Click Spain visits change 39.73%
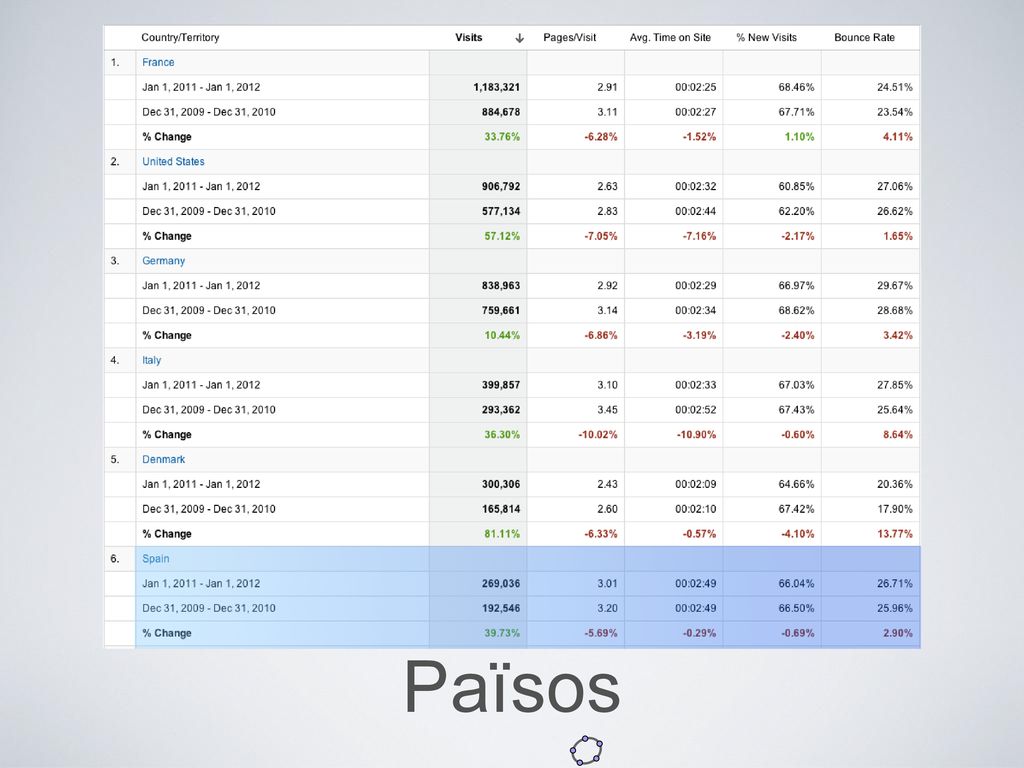 click(502, 633)
